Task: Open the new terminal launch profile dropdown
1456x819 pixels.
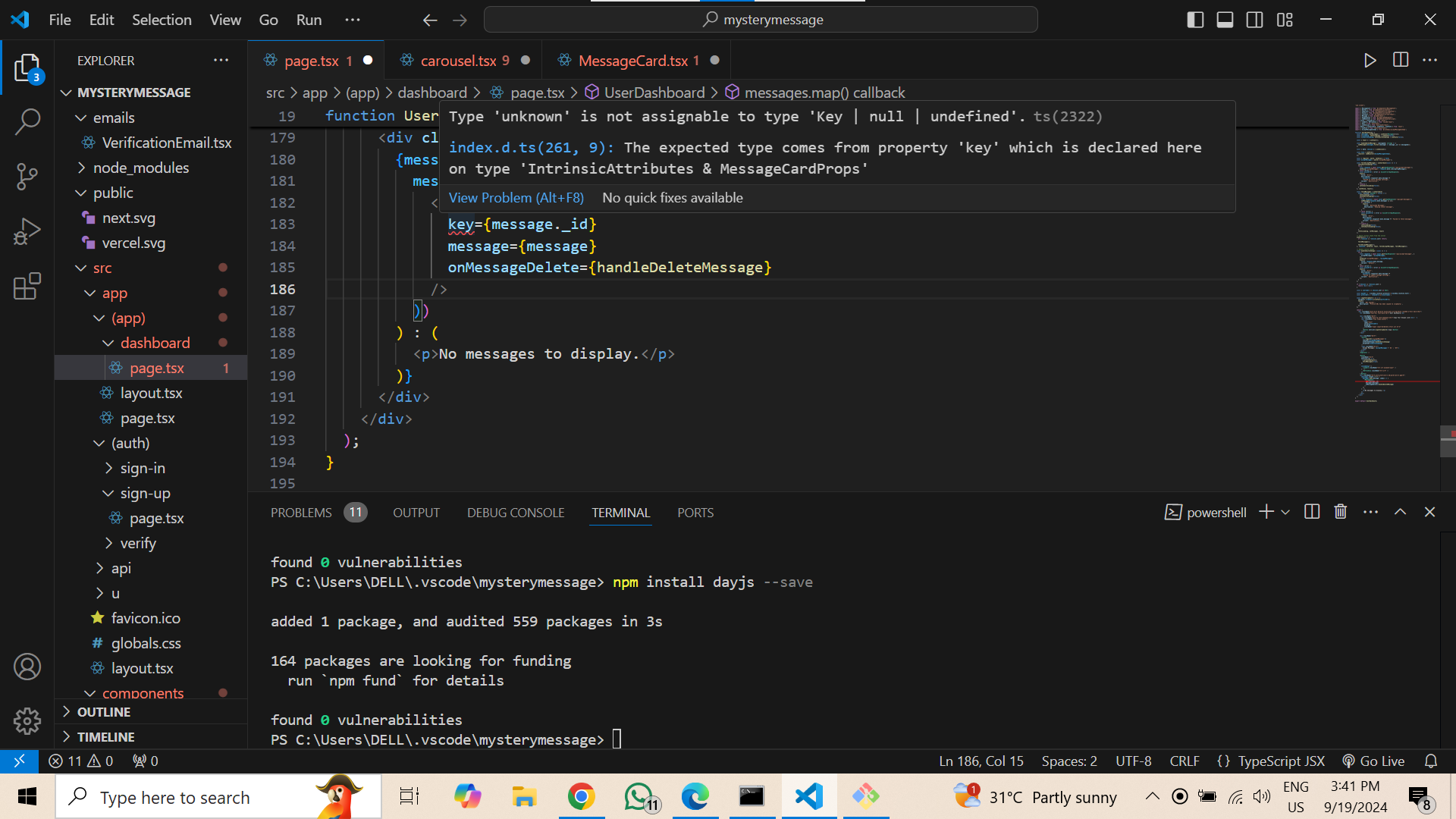Action: coord(1285,513)
